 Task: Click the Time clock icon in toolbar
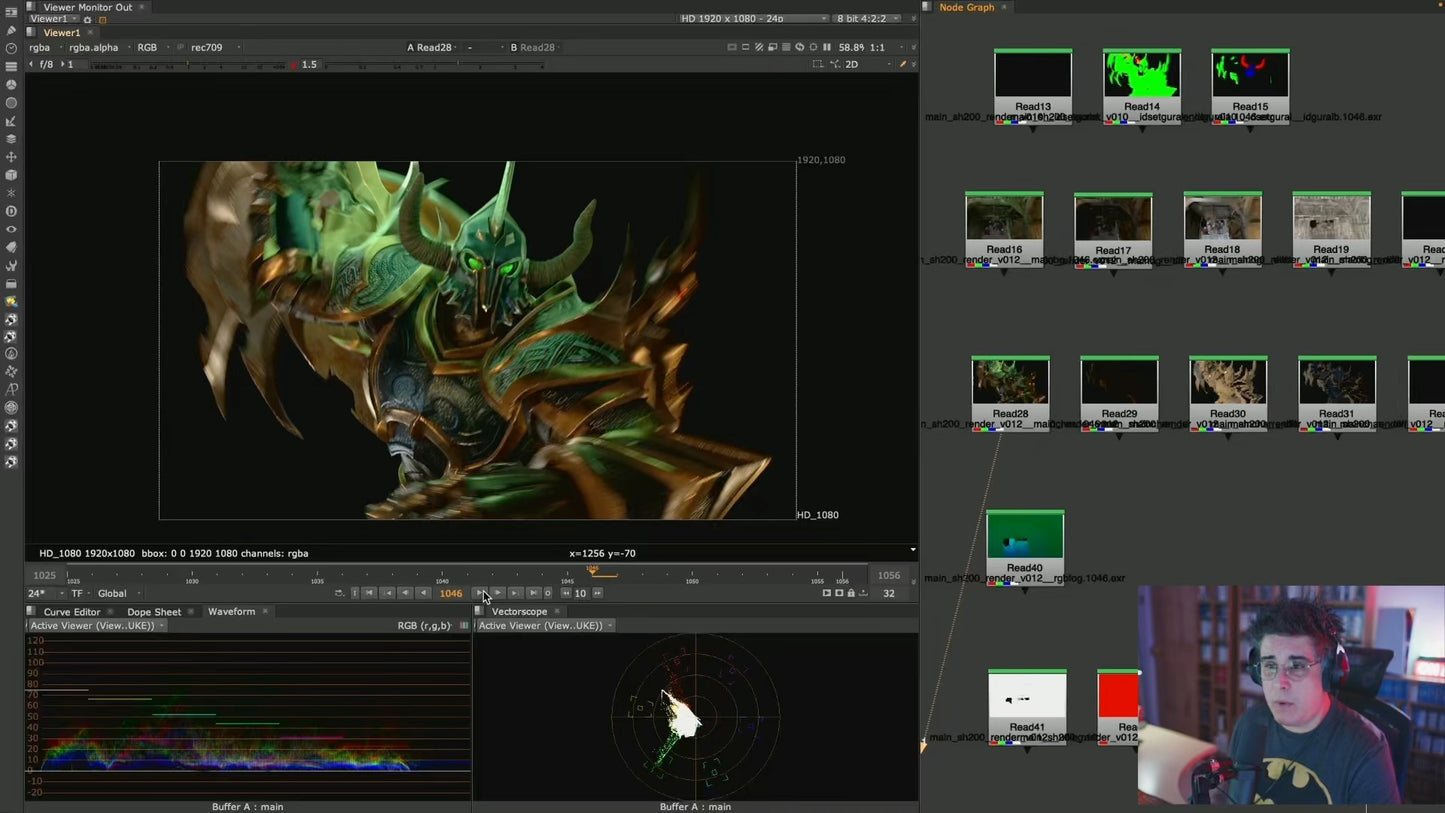(x=11, y=48)
